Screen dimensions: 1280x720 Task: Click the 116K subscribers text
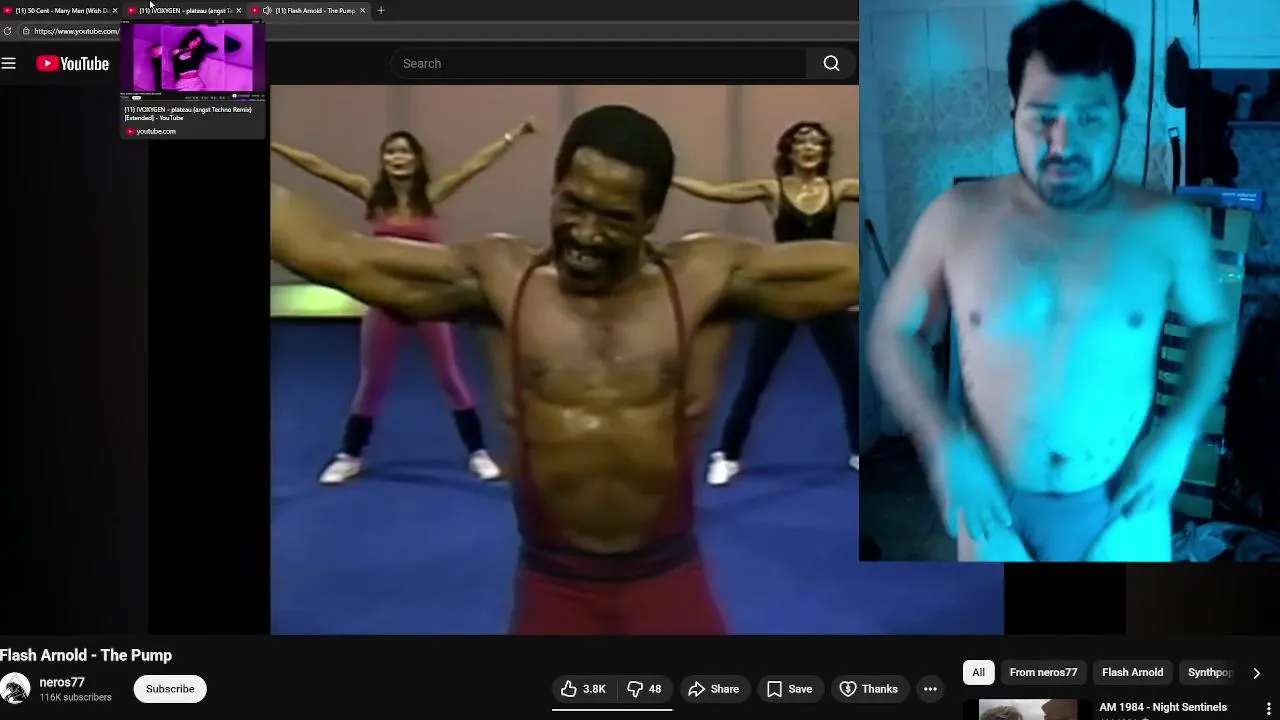pos(75,697)
